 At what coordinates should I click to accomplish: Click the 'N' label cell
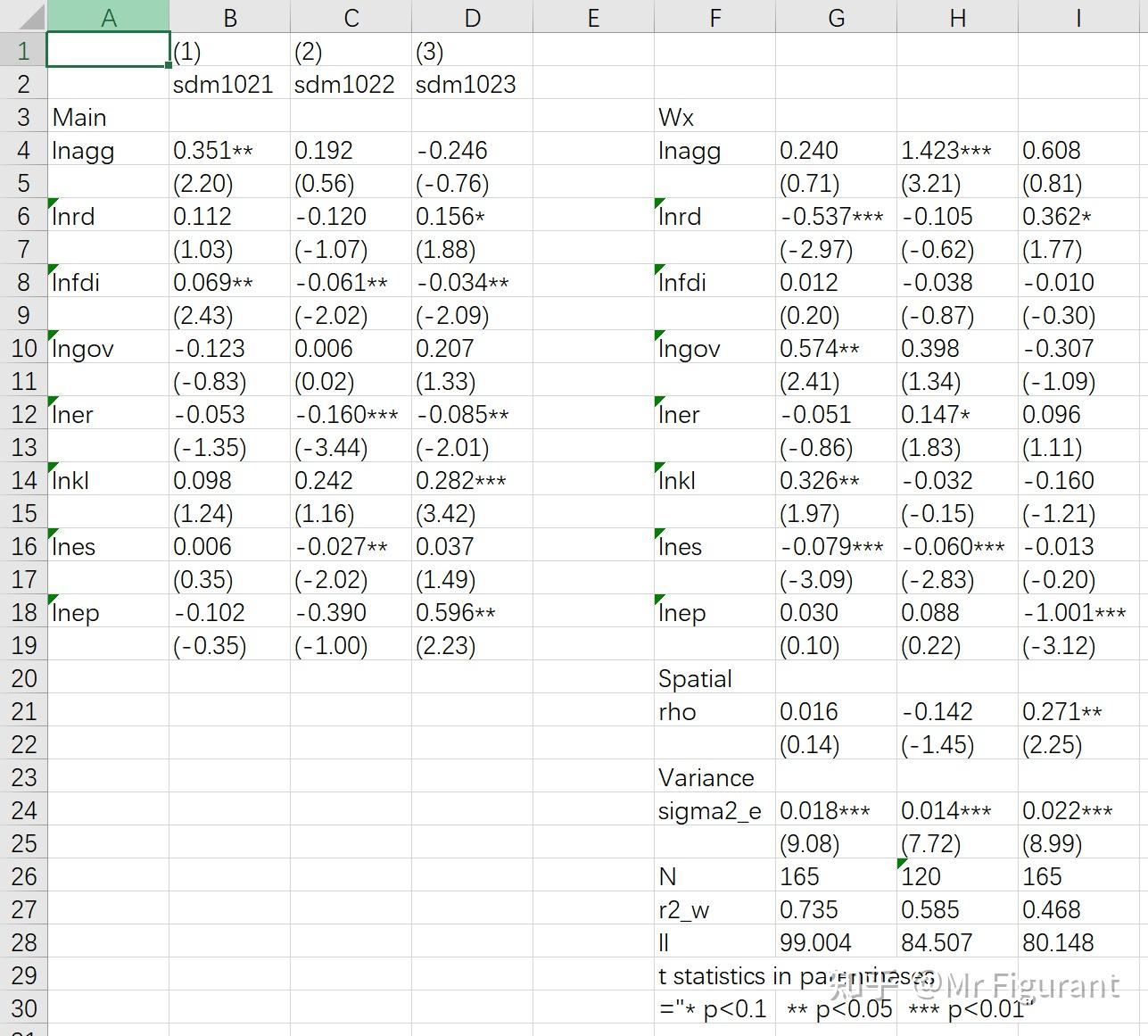[x=714, y=875]
